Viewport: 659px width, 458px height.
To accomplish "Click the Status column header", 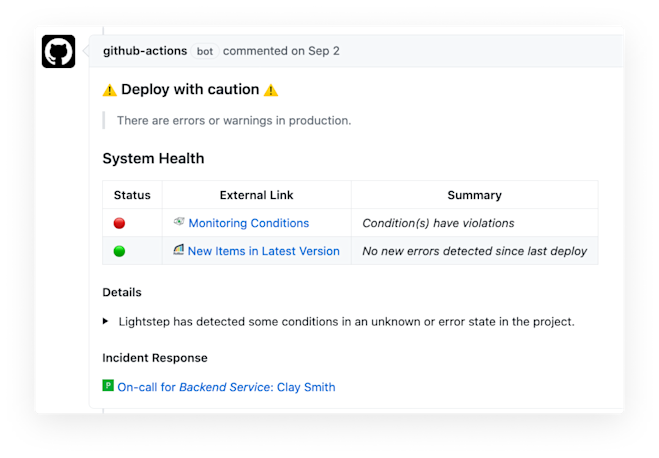I will (x=132, y=195).
